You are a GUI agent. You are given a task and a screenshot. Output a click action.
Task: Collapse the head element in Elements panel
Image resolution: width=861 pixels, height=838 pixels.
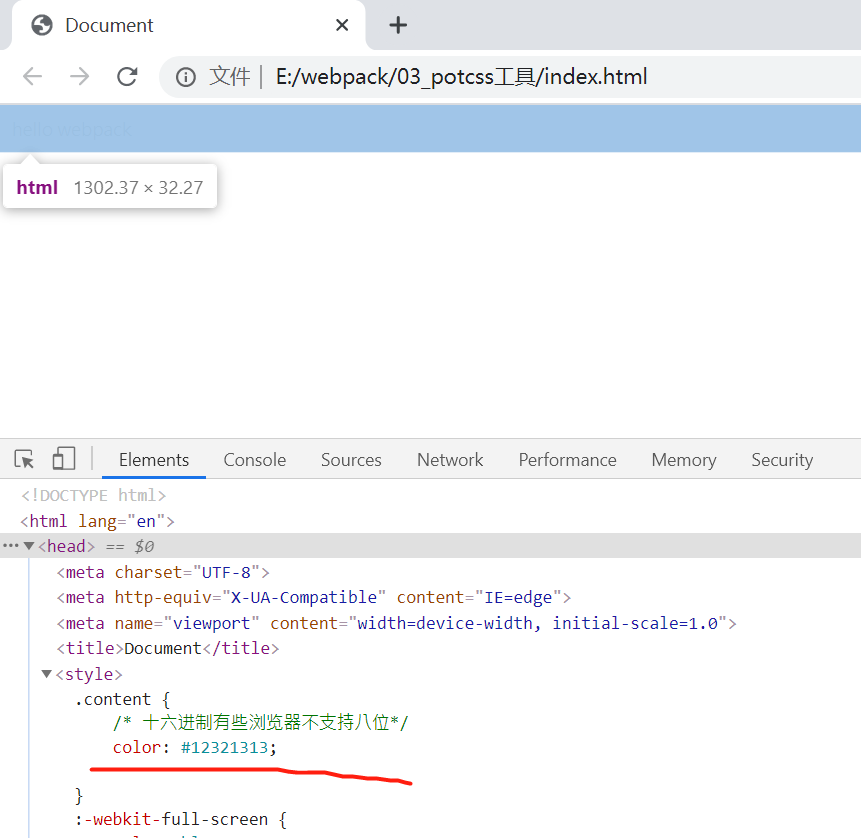click(x=29, y=545)
